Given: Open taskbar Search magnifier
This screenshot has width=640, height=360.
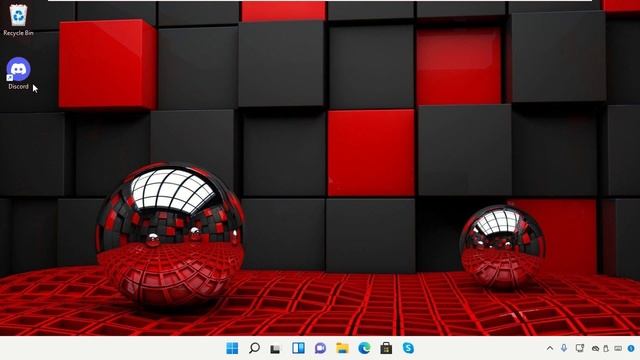Looking at the screenshot, I should point(254,348).
